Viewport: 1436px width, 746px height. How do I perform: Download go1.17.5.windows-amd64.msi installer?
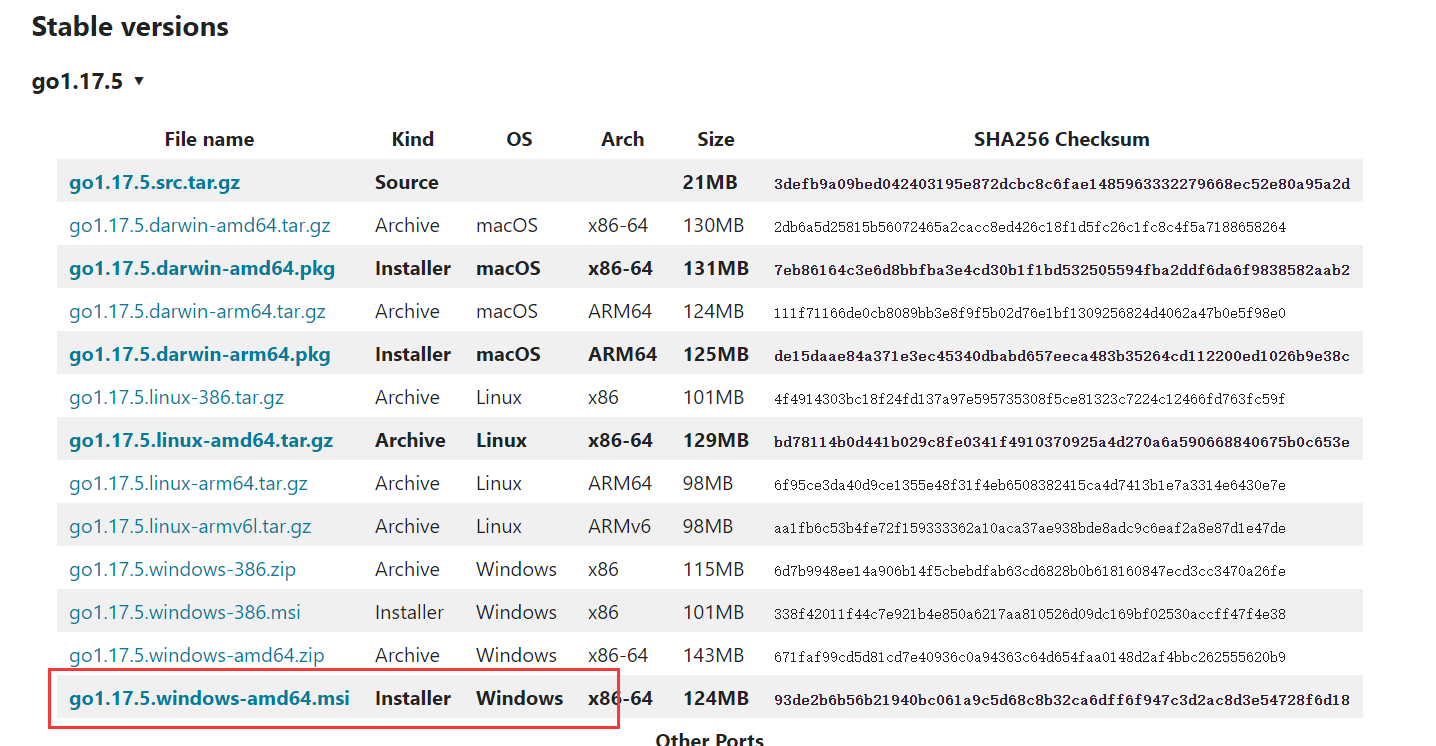tap(209, 699)
